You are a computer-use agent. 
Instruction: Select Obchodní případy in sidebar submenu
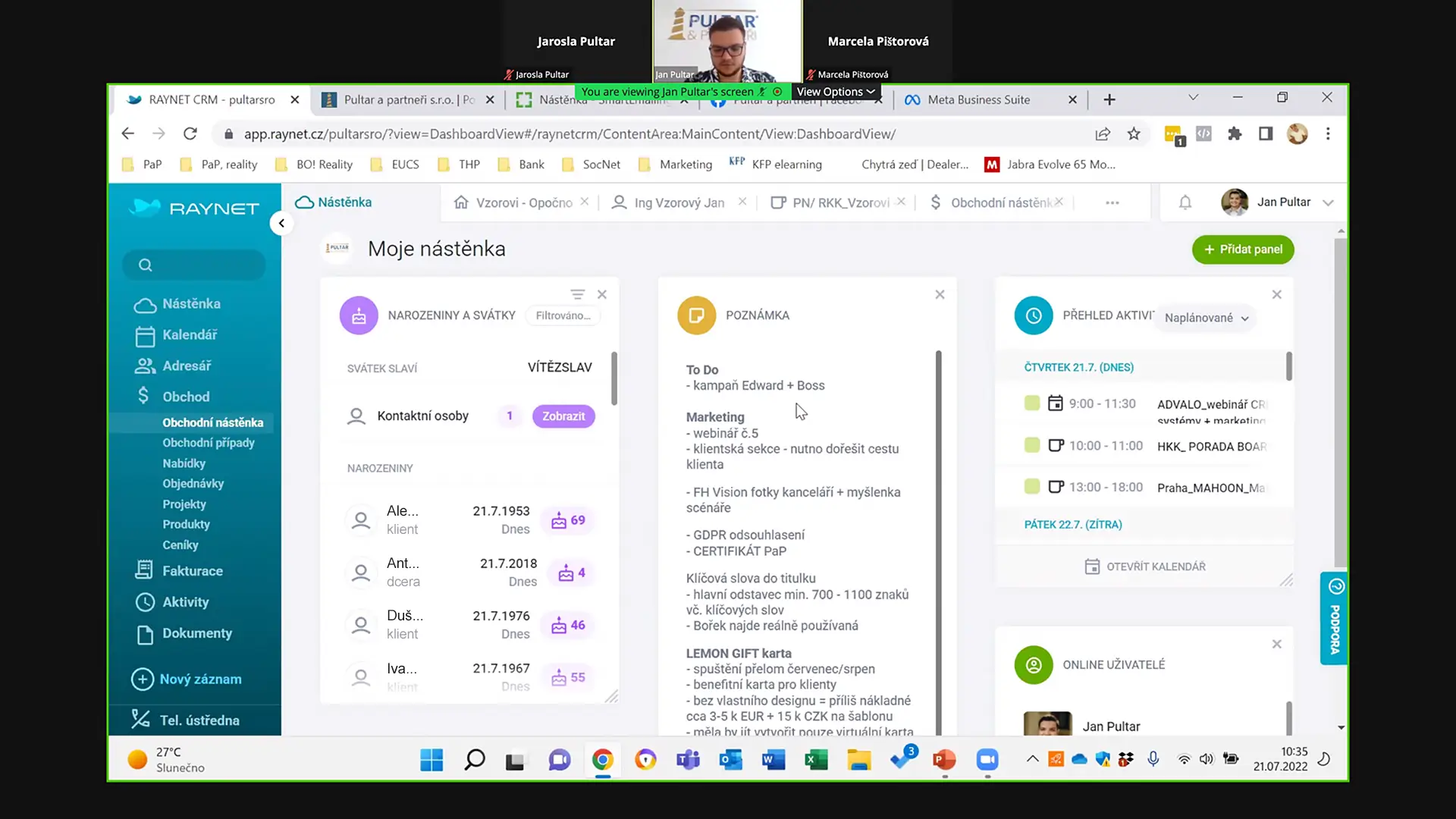(209, 443)
